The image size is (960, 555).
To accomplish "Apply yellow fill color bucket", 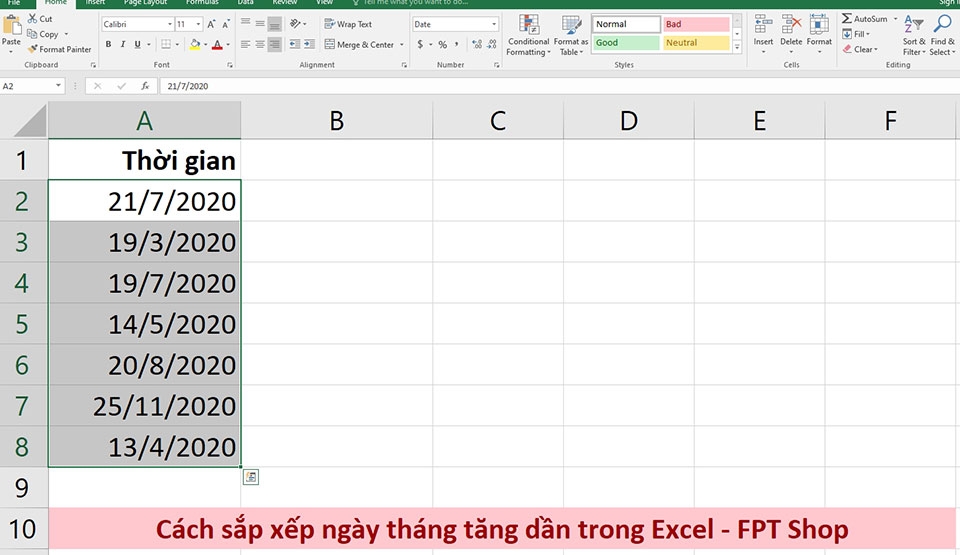I will pos(195,44).
